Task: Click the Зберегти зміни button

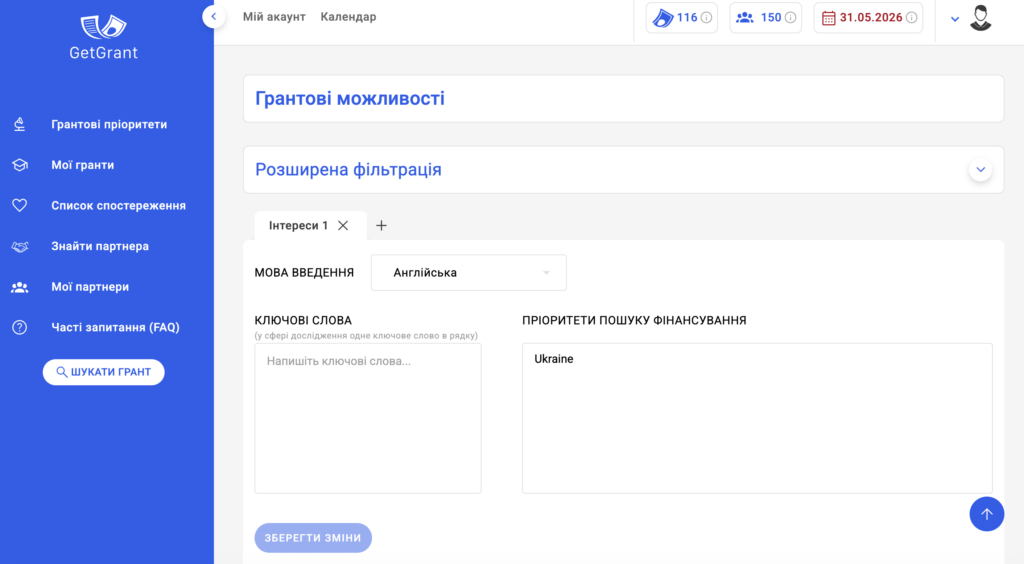Action: [313, 538]
